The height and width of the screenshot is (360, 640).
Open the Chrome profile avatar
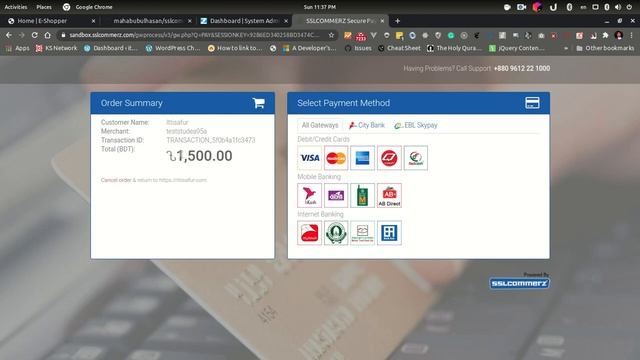[618, 36]
